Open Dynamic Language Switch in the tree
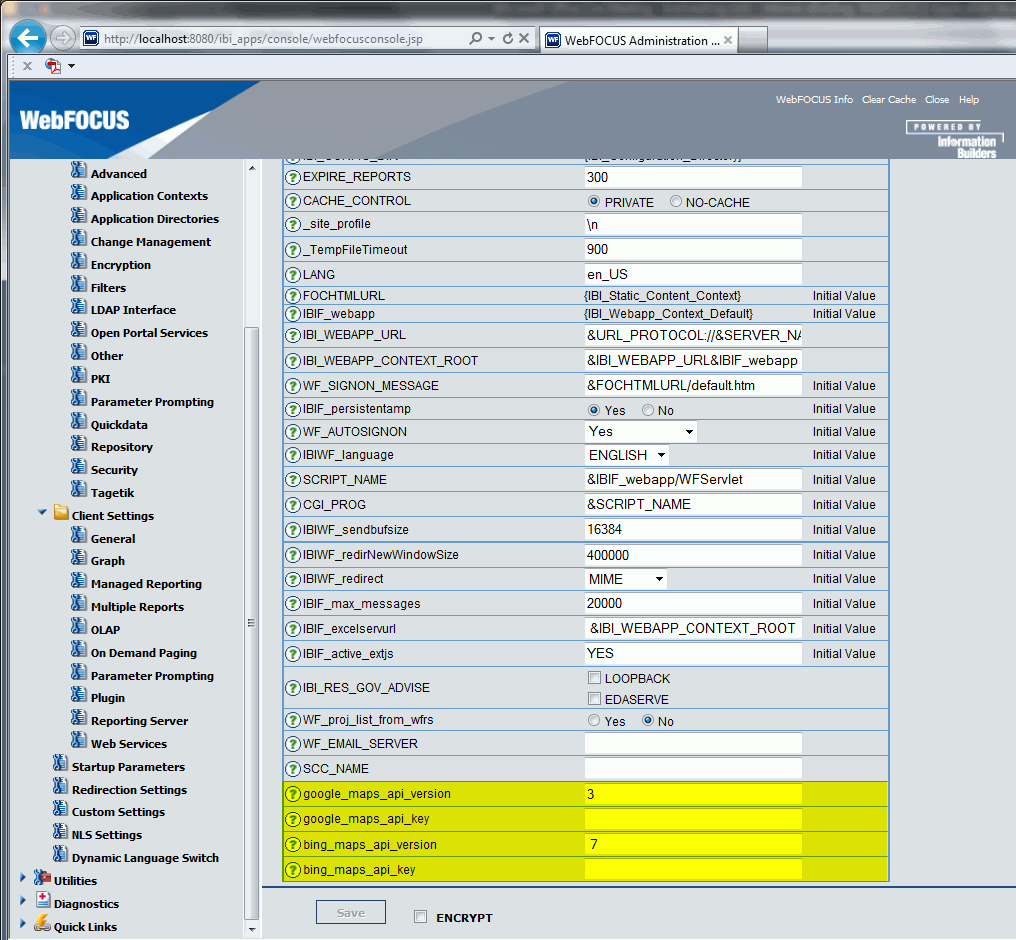1016x940 pixels. click(x=145, y=858)
